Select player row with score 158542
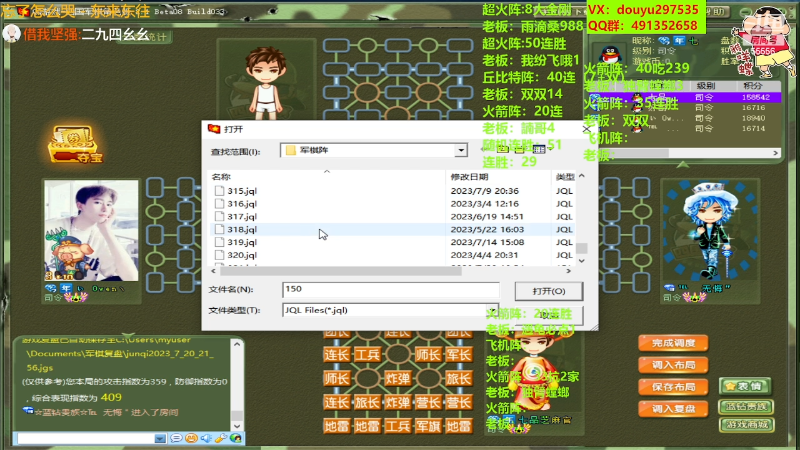This screenshot has height=450, width=800. point(686,97)
